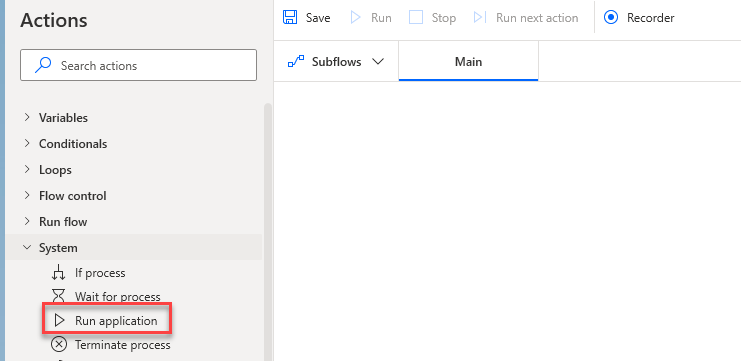Screen dimensions: 741x361
Task: Click the Subflows label
Action: click(x=336, y=62)
